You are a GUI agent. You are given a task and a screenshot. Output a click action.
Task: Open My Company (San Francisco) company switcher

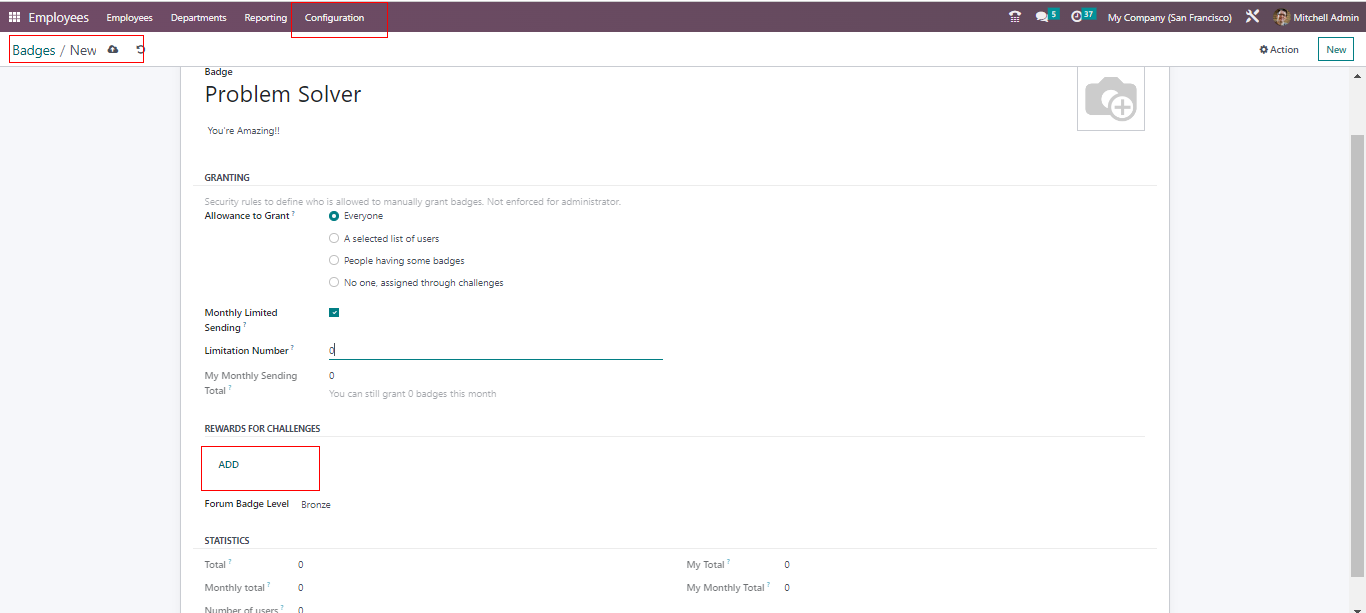click(1169, 18)
